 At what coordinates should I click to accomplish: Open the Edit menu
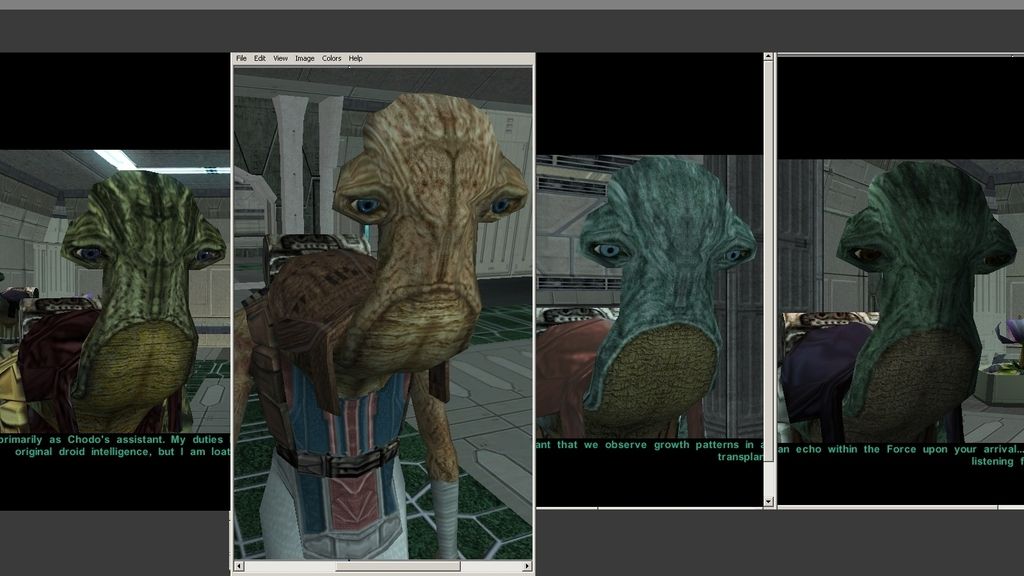click(260, 58)
